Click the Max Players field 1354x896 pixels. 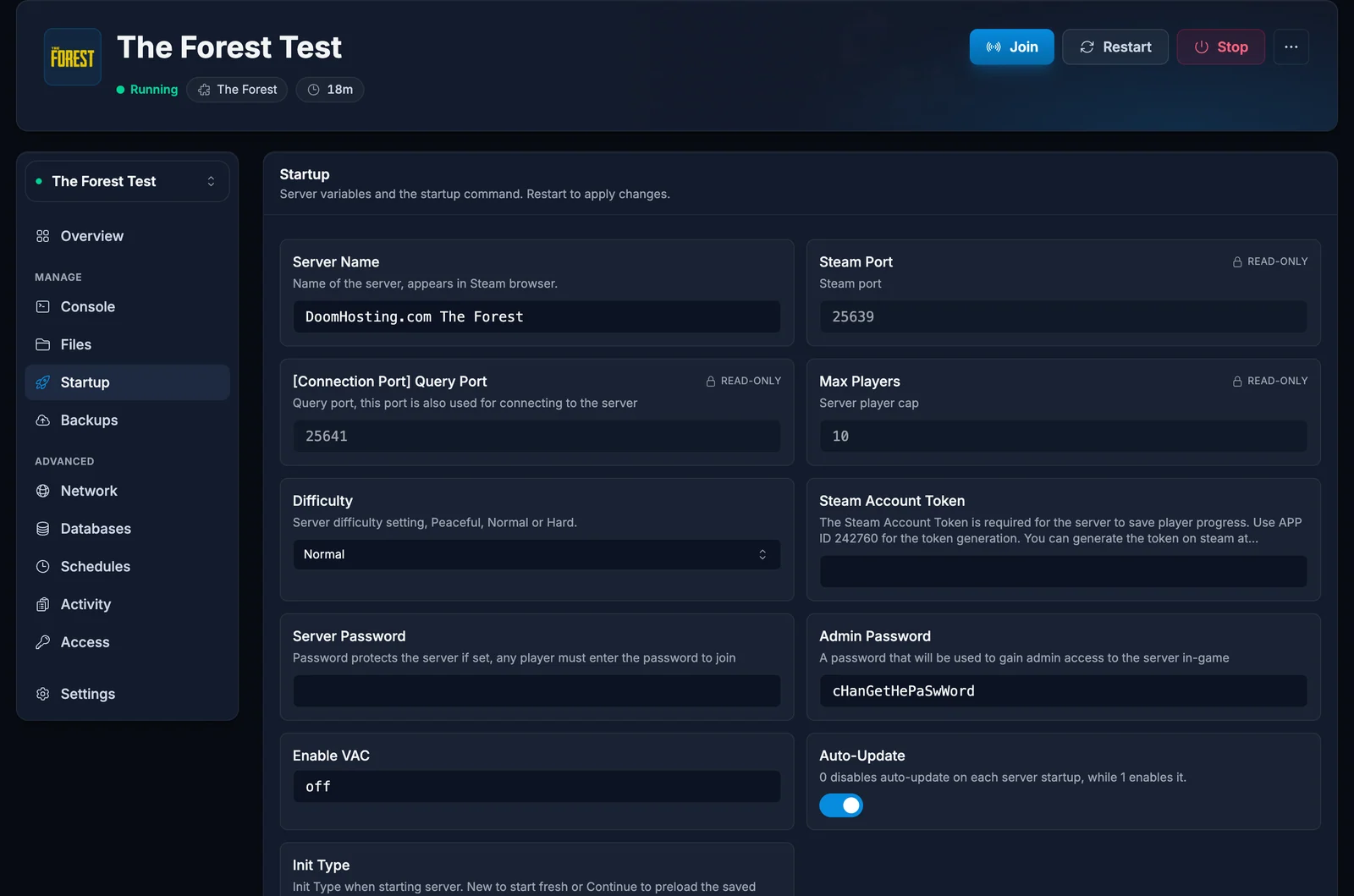[1063, 436]
